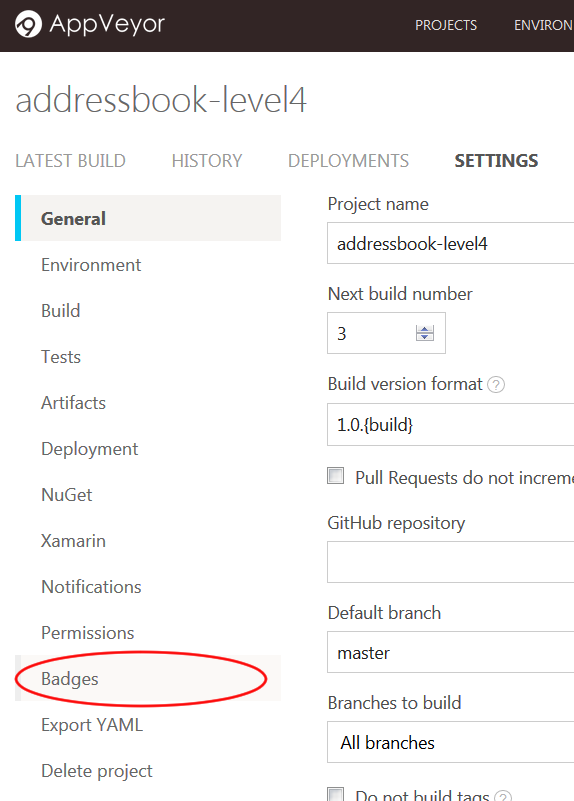Screen dimensions: 574x801
Task: Click the Do not build tags help icon
Action: [503, 796]
